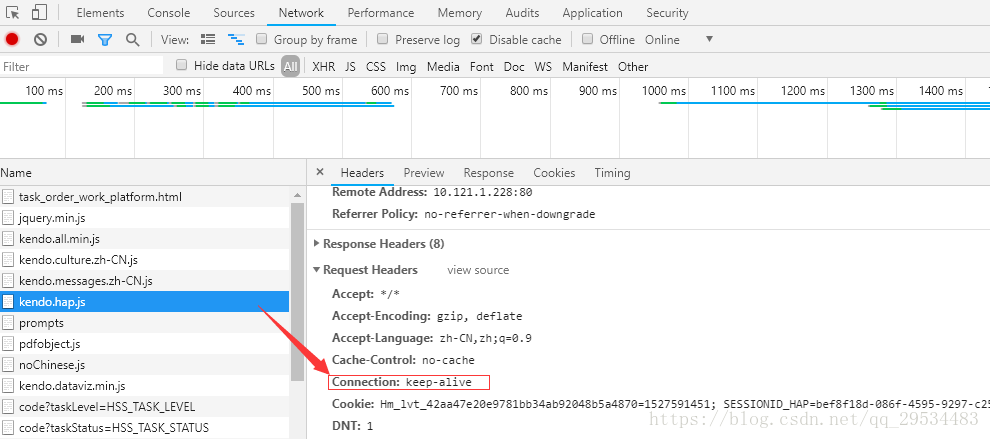
Task: Filter requests by Other
Action: click(633, 66)
